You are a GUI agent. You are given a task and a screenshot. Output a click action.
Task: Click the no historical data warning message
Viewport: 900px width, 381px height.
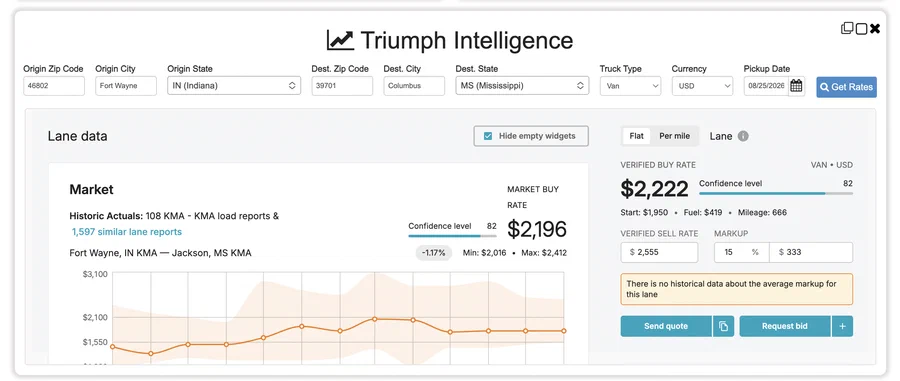(736, 289)
